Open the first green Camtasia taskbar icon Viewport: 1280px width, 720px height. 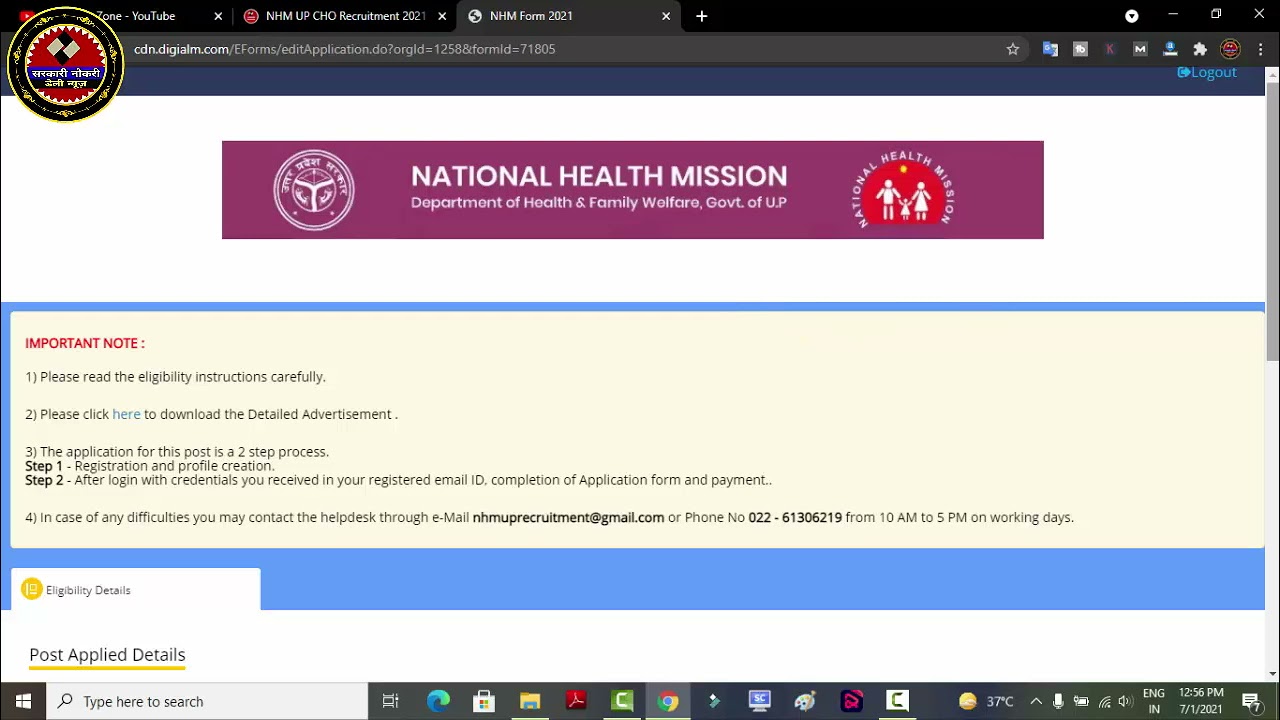(622, 701)
